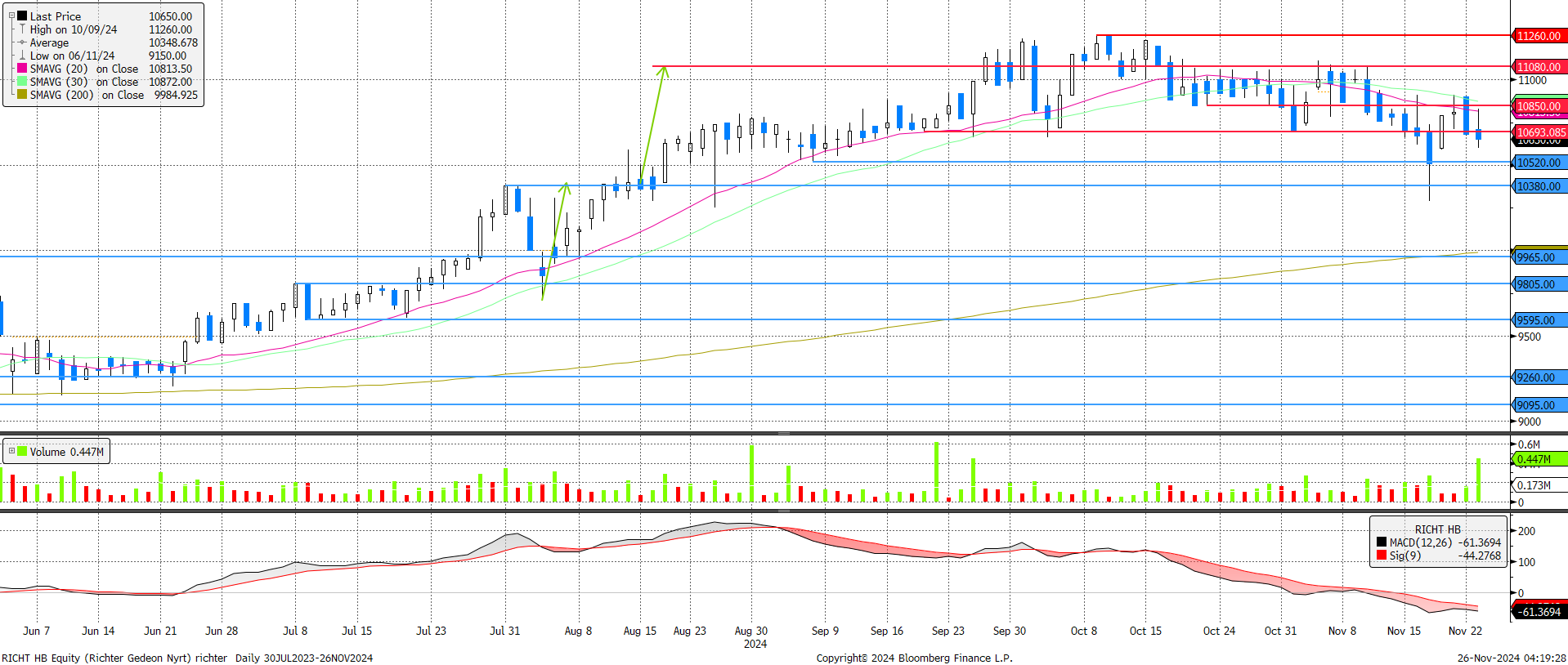Click the 'Nov 22' date axis label
This screenshot has height=665, width=1568.
pyautogui.click(x=1465, y=631)
